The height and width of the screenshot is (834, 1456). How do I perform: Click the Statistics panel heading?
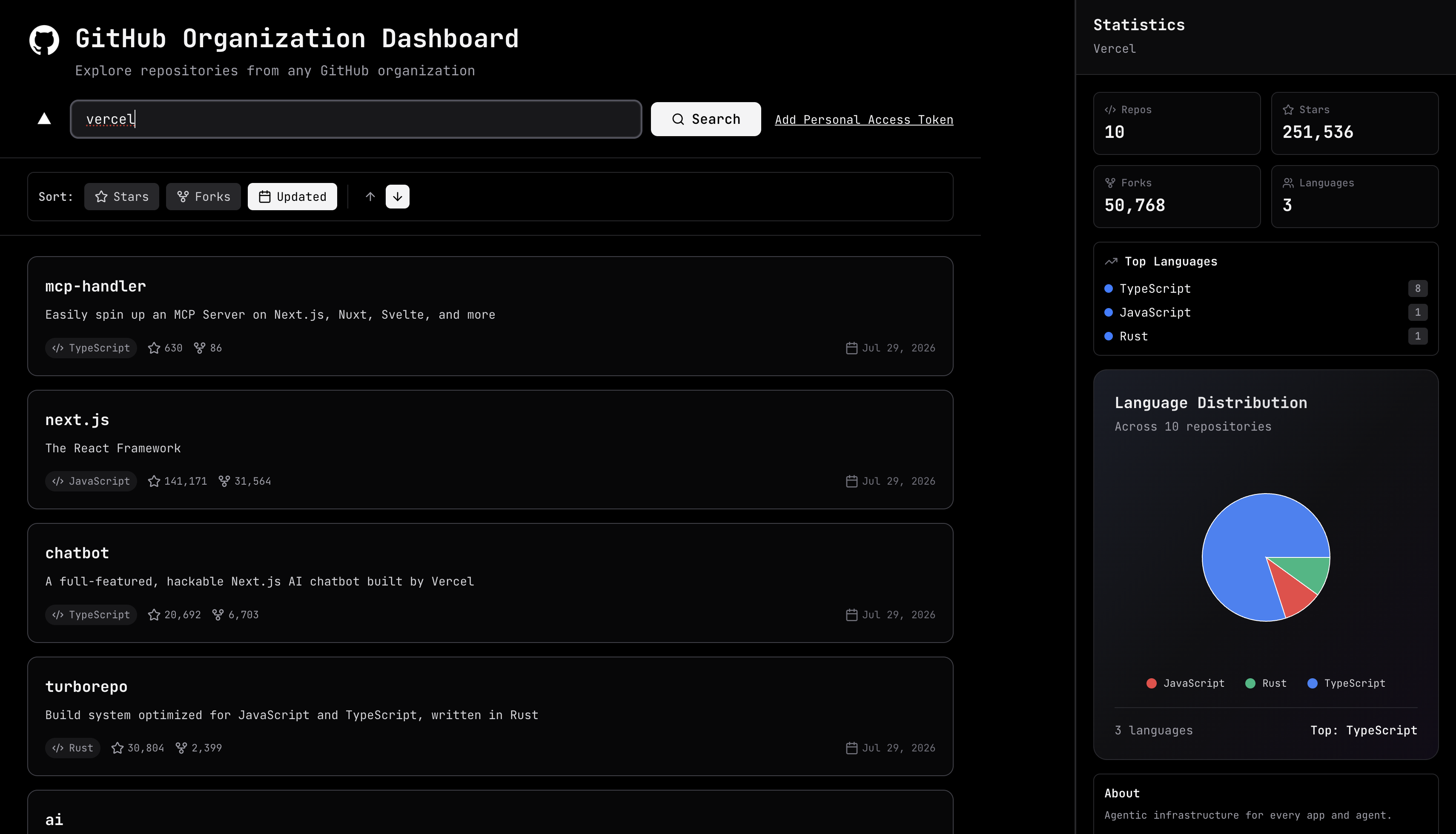click(1139, 25)
